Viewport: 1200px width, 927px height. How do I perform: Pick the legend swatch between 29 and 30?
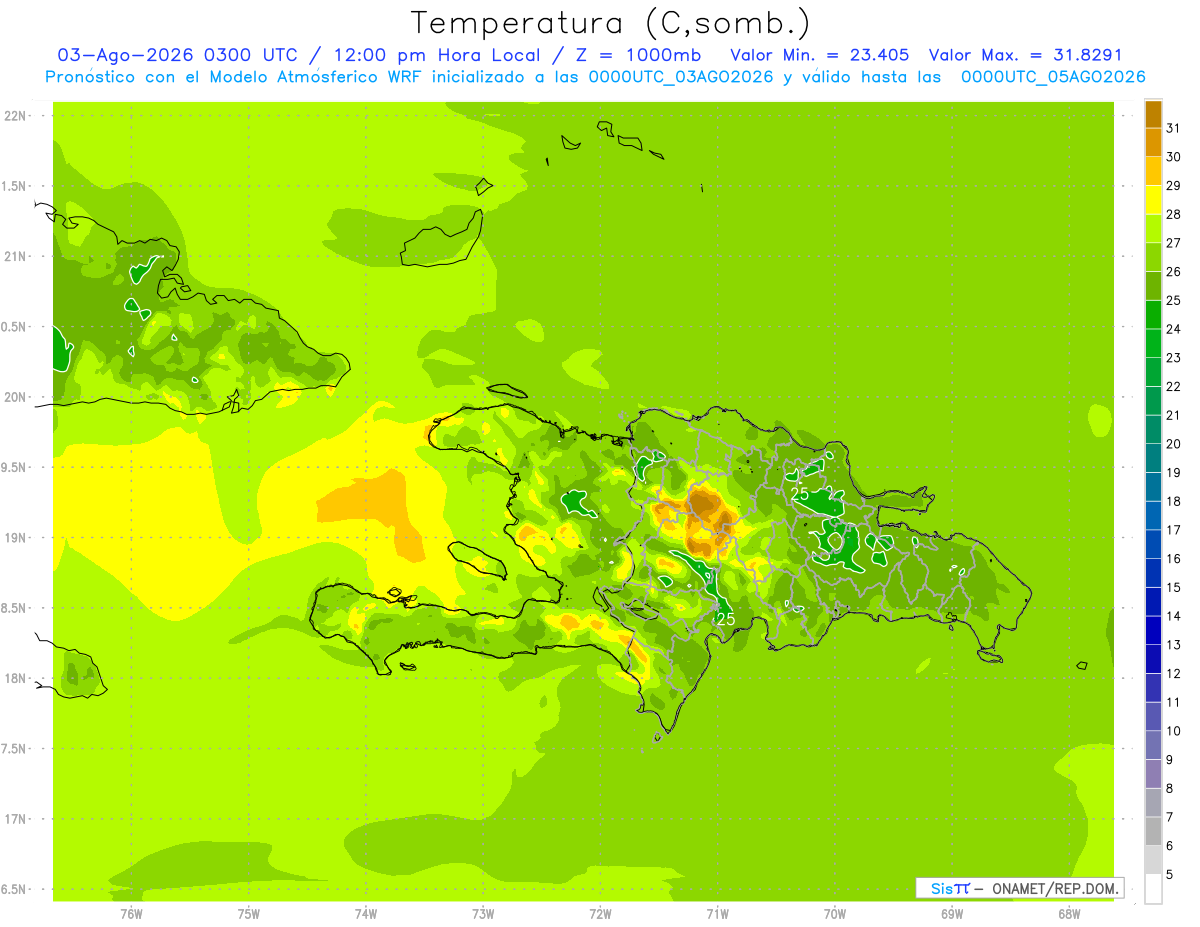click(1153, 171)
